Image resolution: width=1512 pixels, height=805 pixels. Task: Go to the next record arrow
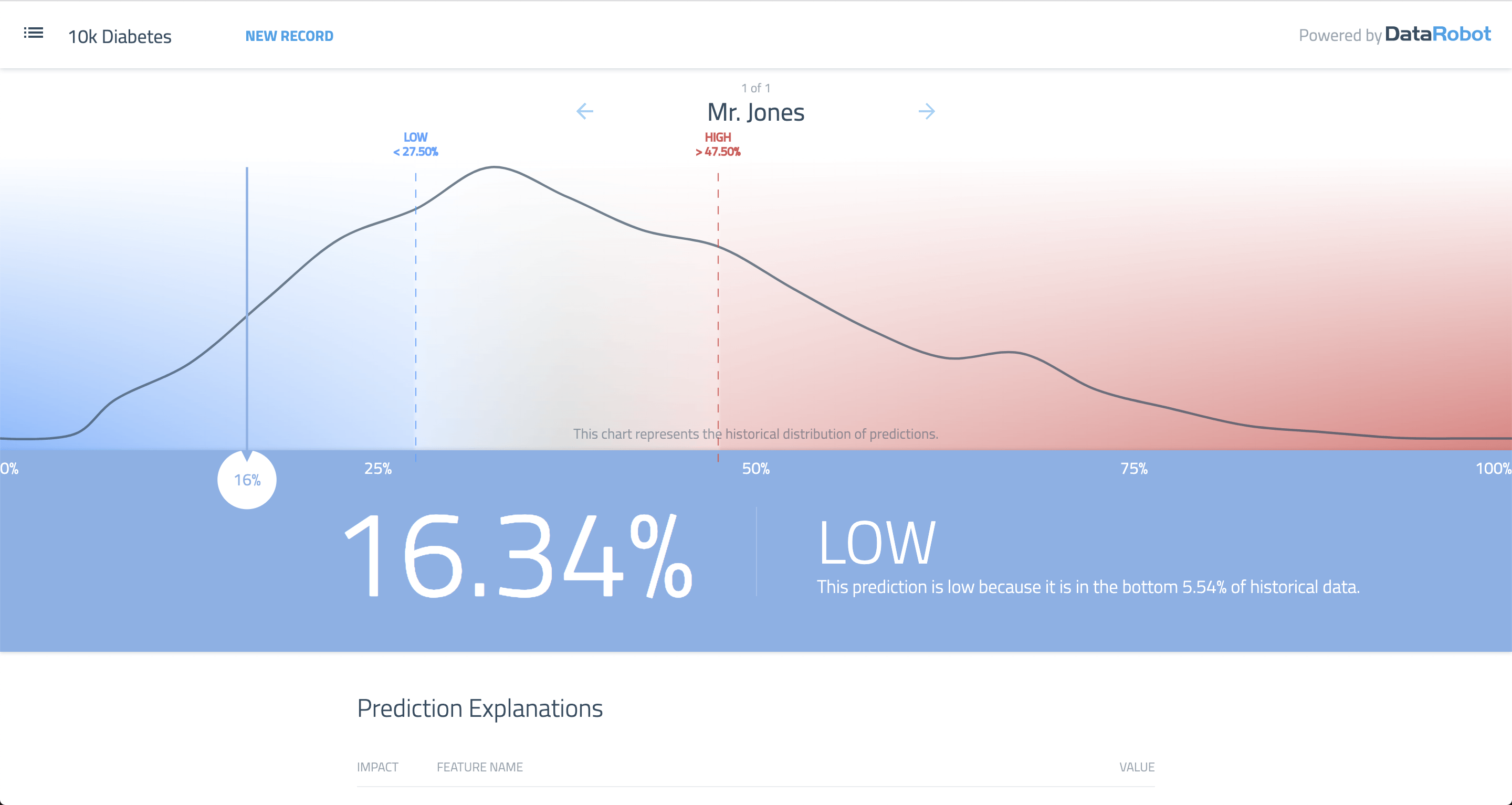click(926, 111)
